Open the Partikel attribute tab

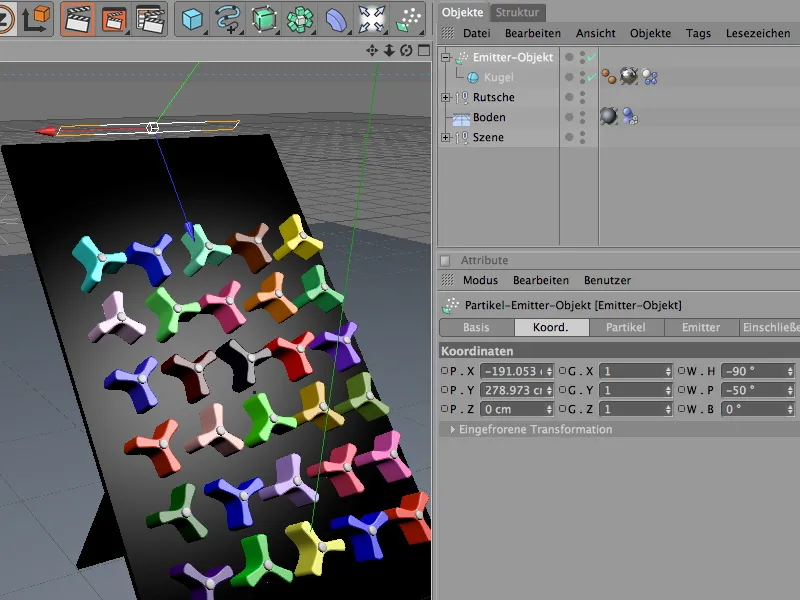(x=626, y=327)
